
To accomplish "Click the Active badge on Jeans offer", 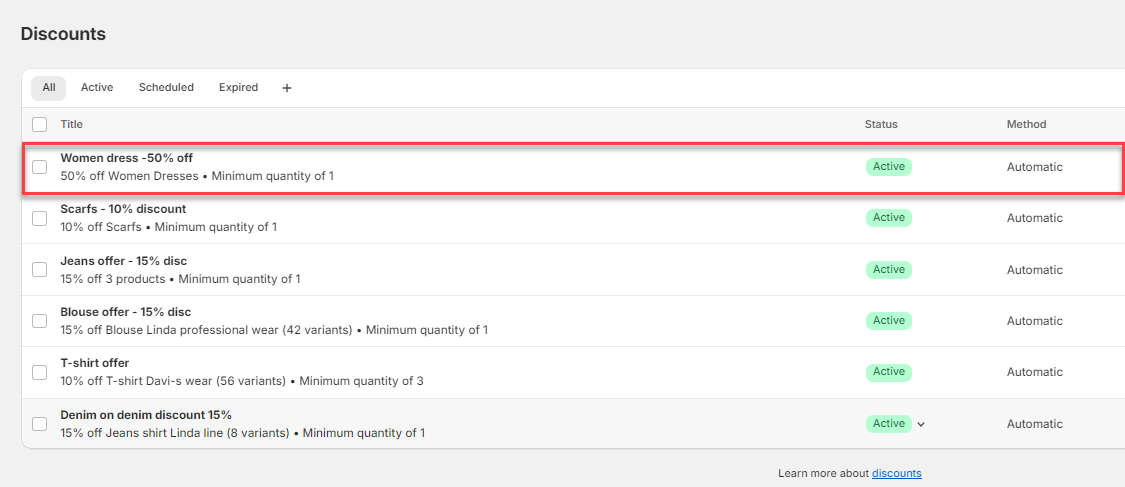I will (x=888, y=270).
